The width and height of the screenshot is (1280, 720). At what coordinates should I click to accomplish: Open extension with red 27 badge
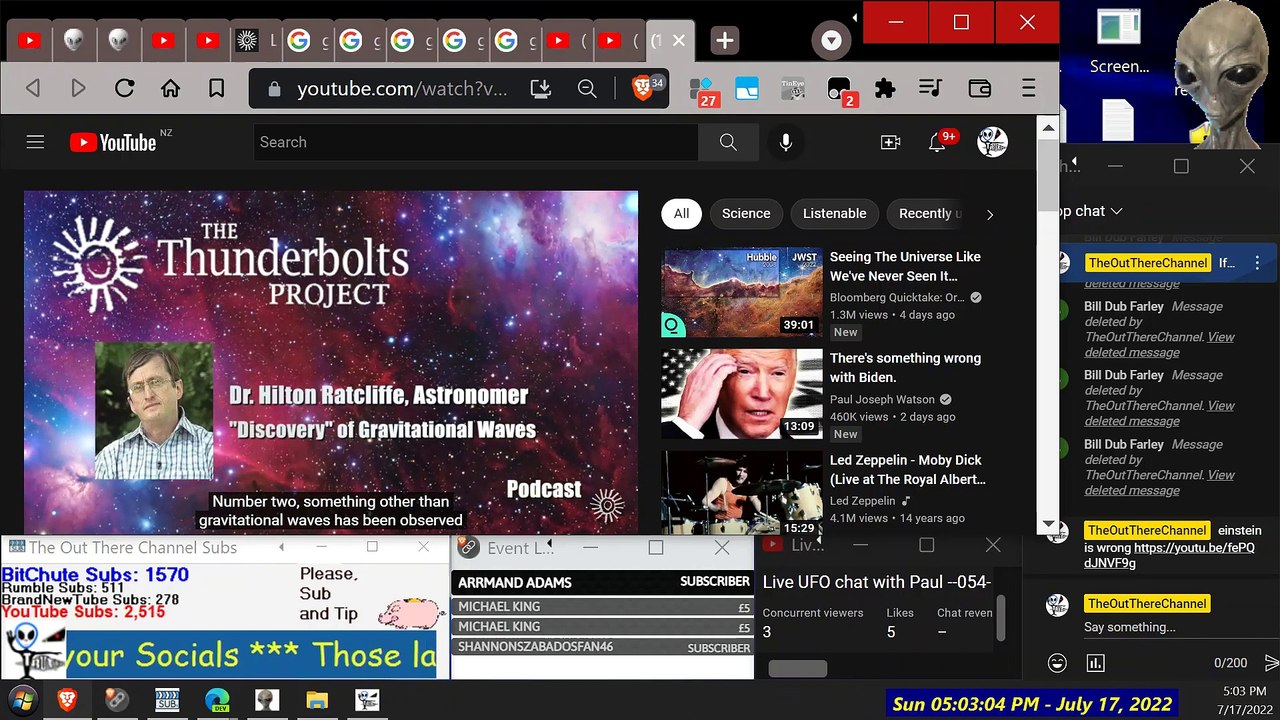tap(703, 91)
